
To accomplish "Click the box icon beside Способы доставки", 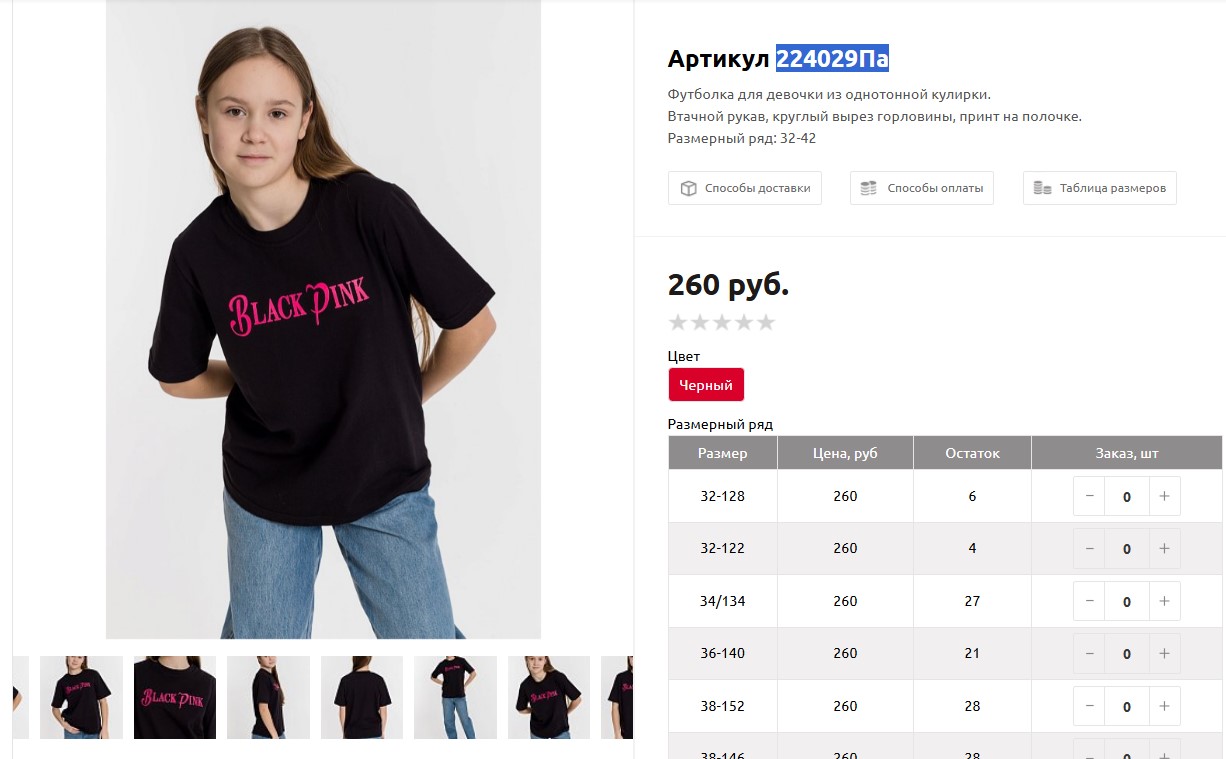I will pyautogui.click(x=688, y=188).
